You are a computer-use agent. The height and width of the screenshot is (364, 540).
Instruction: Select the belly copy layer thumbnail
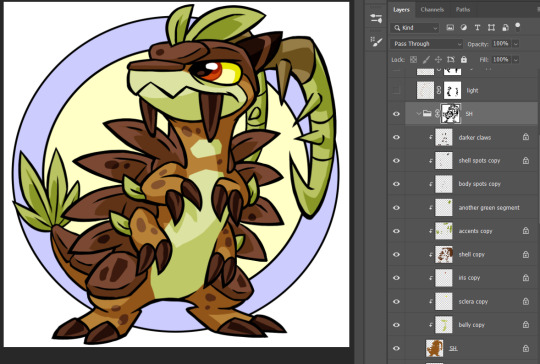coord(444,325)
